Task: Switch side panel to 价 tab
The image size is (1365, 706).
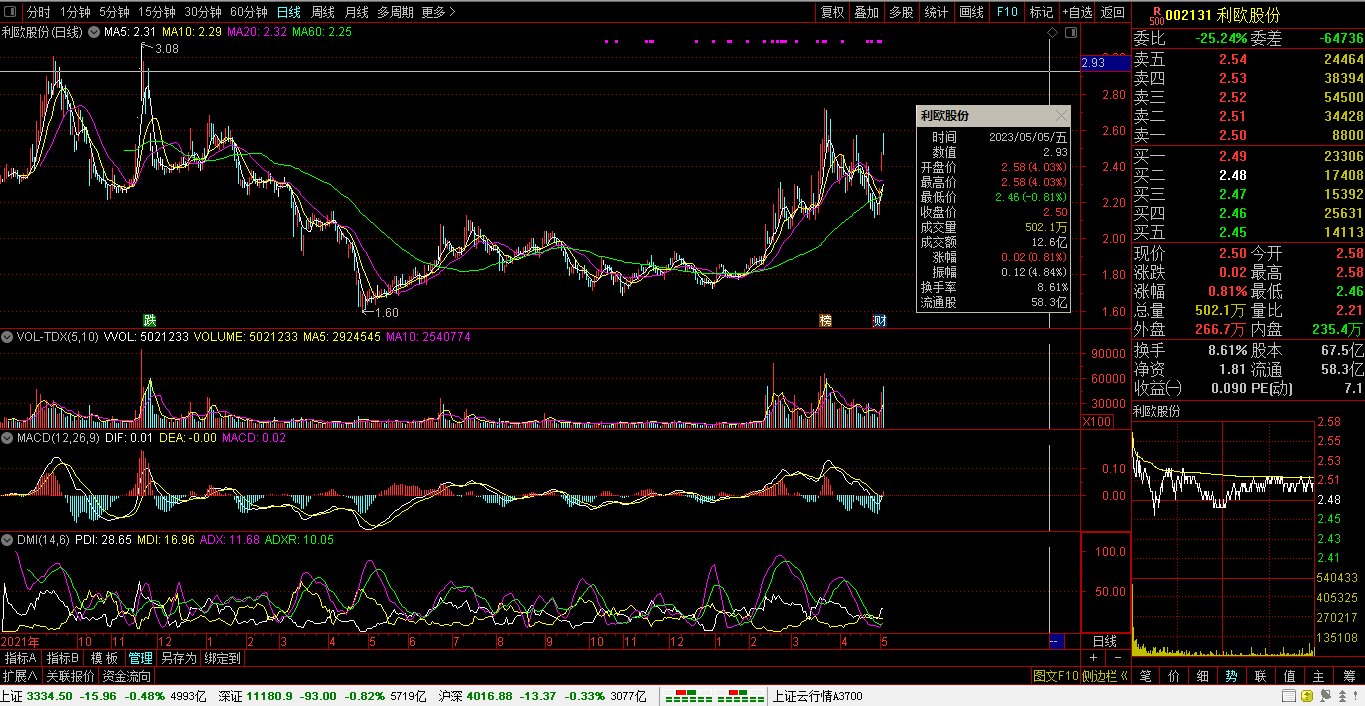Action: click(x=1174, y=676)
